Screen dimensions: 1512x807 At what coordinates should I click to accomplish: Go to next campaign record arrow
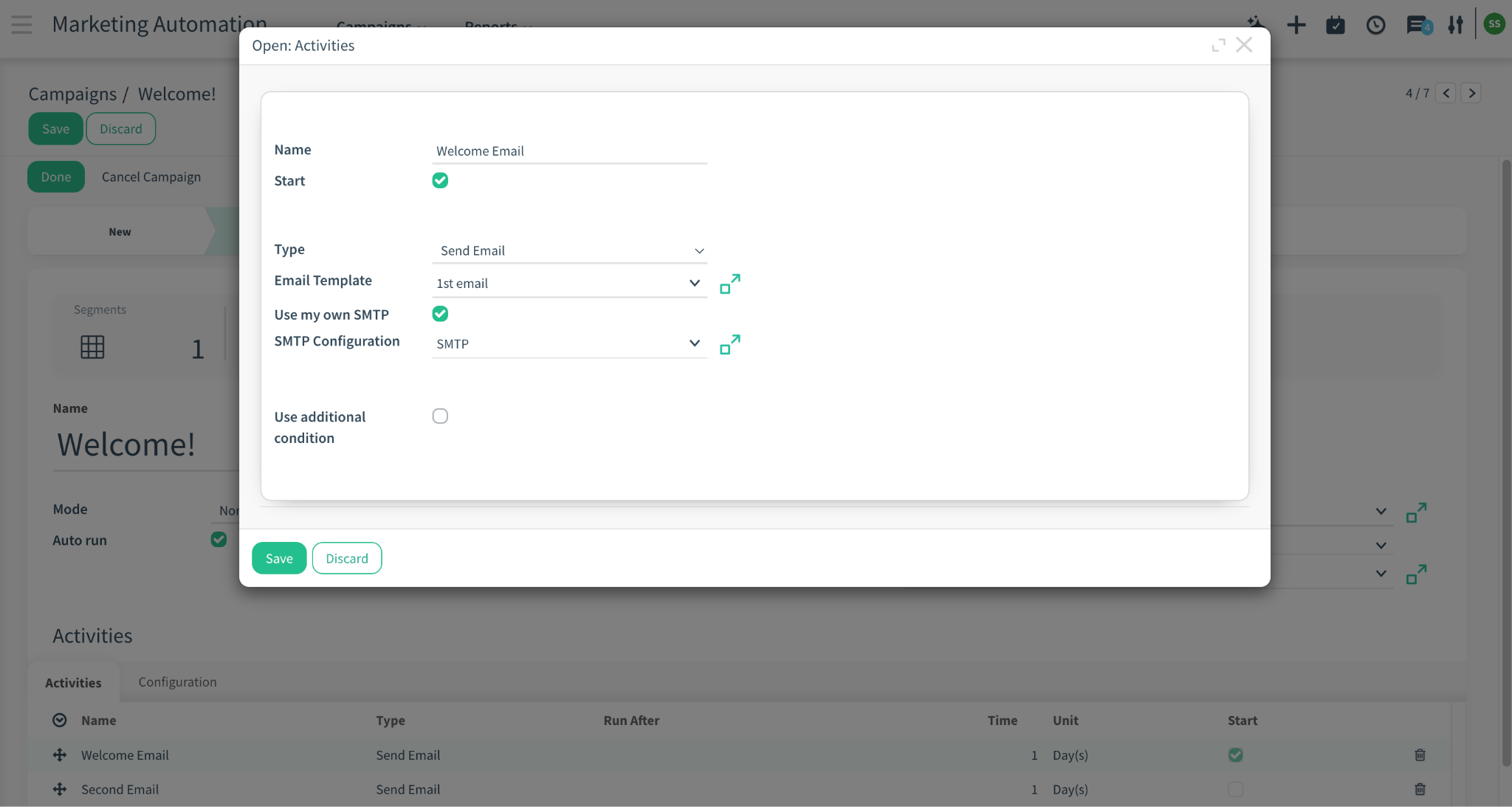click(x=1471, y=93)
